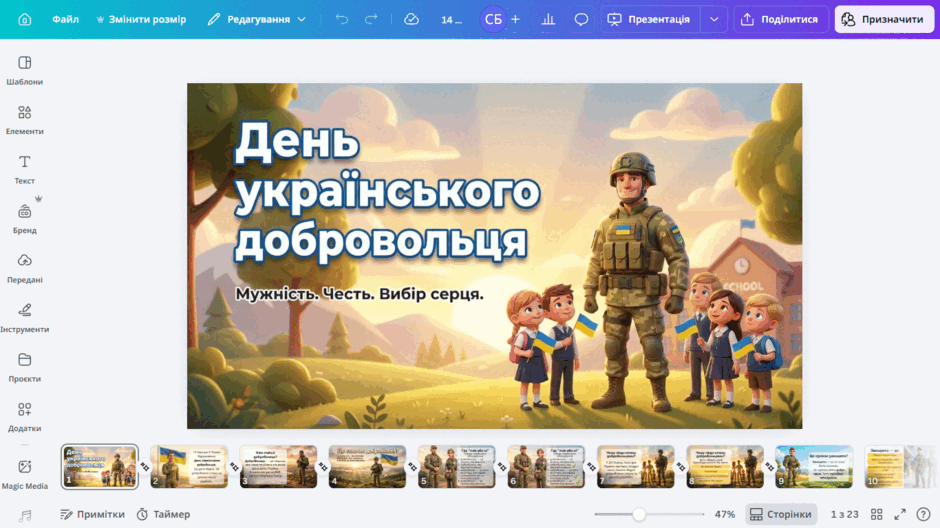
Task: Select slide 5 thumbnail
Action: tap(457, 466)
